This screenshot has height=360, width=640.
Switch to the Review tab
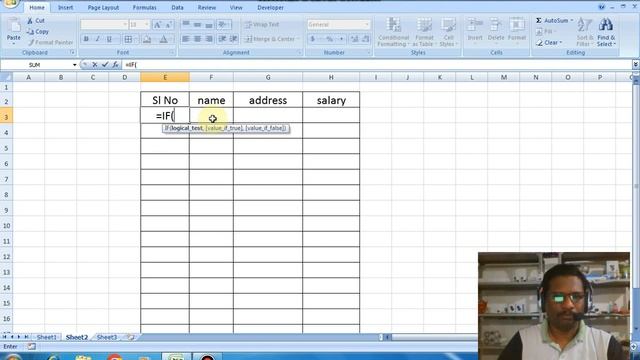click(207, 7)
